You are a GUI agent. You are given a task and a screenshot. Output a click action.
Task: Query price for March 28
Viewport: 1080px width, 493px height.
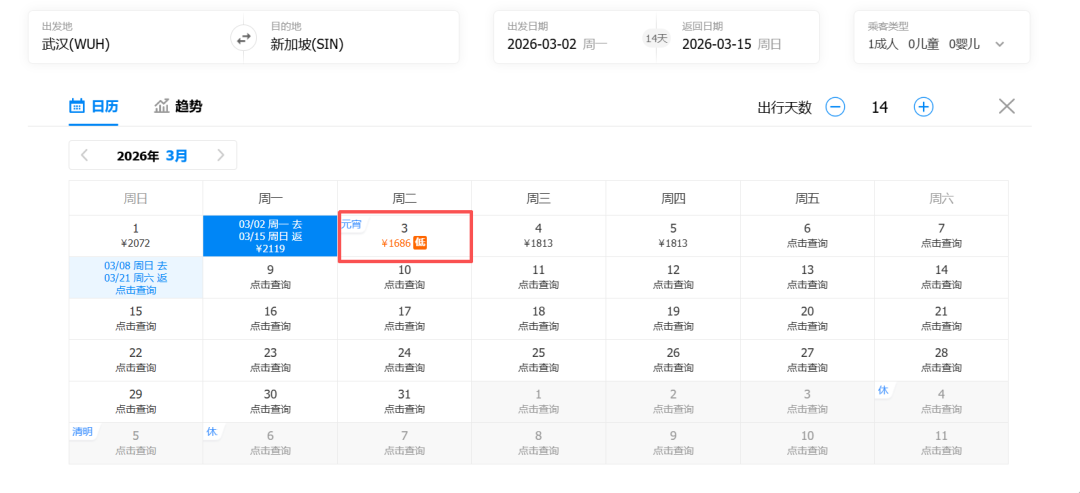tap(942, 360)
